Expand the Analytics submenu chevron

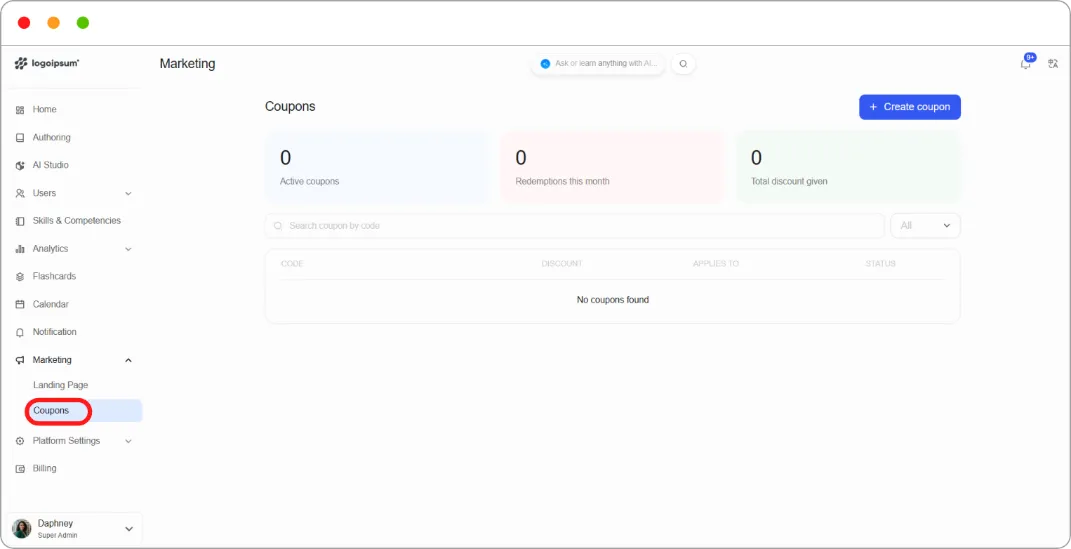(128, 249)
